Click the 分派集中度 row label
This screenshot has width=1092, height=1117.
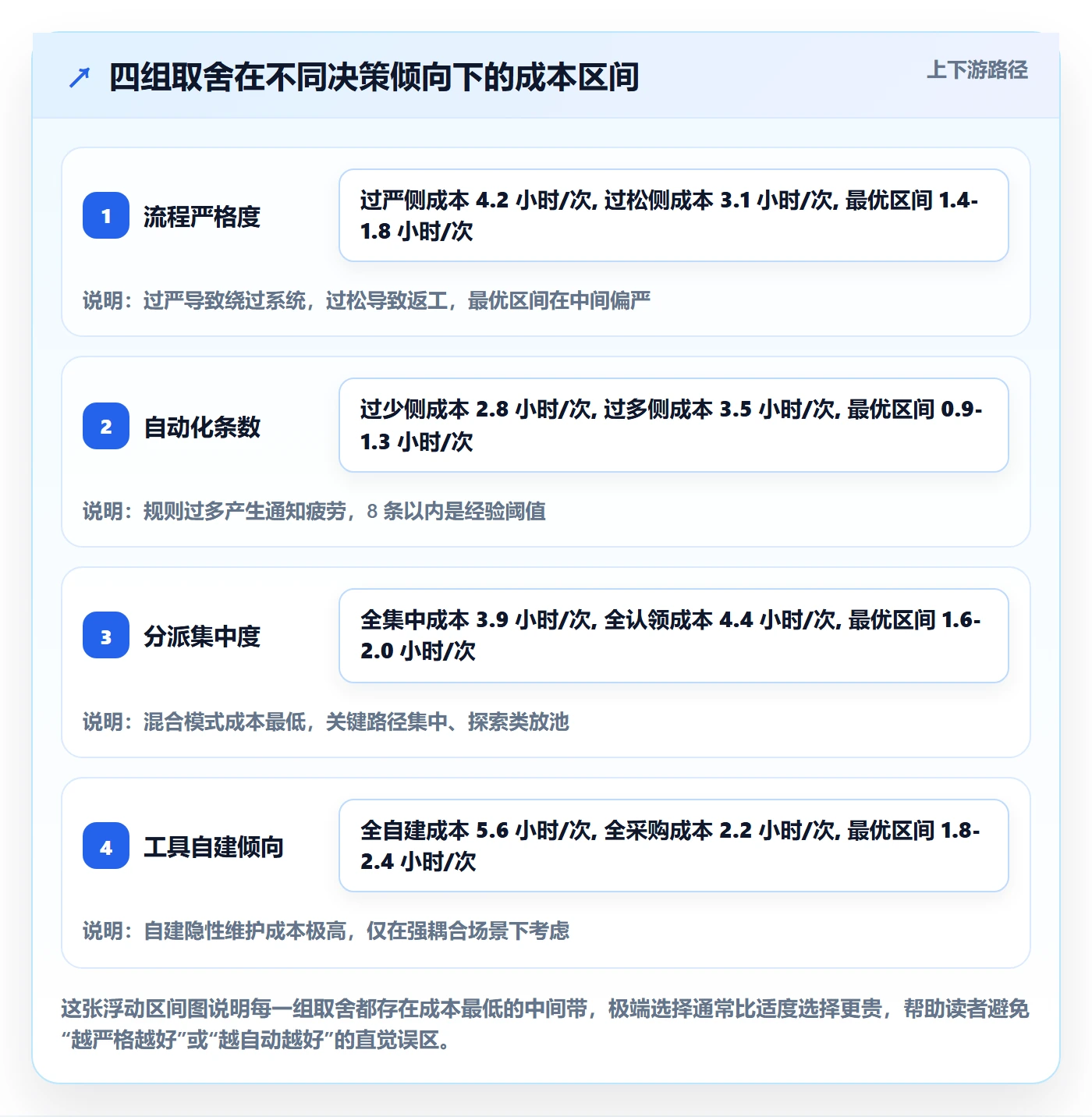[x=202, y=637]
